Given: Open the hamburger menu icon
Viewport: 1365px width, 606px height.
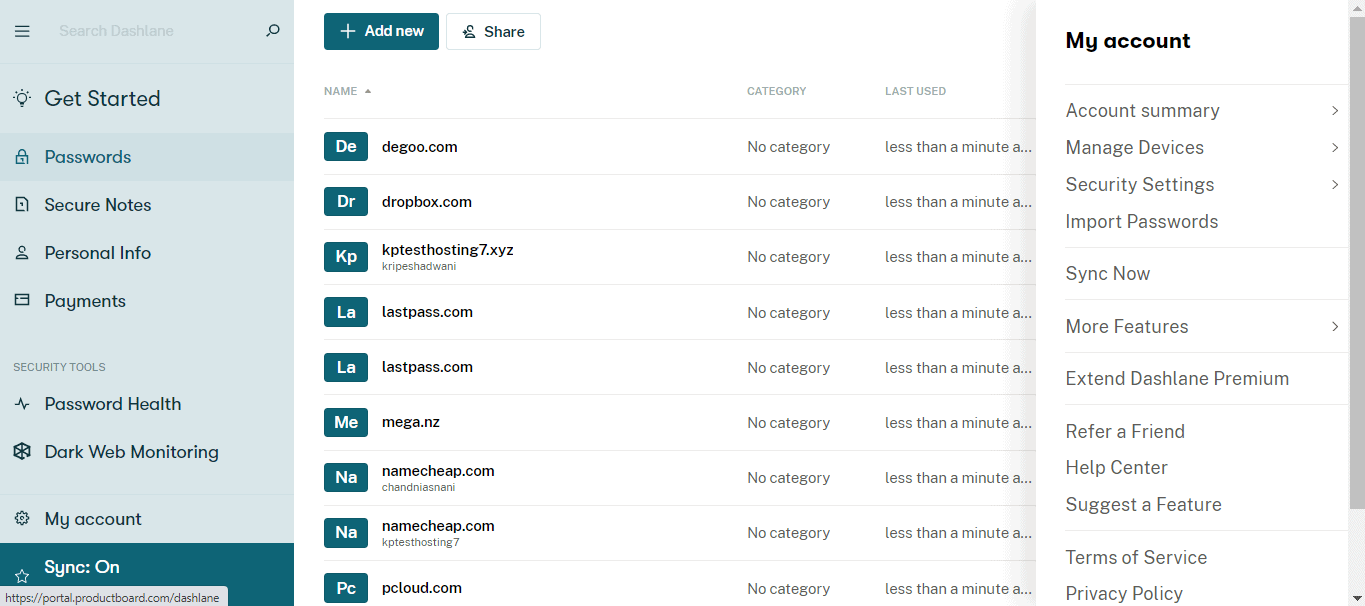Looking at the screenshot, I should coord(22,31).
